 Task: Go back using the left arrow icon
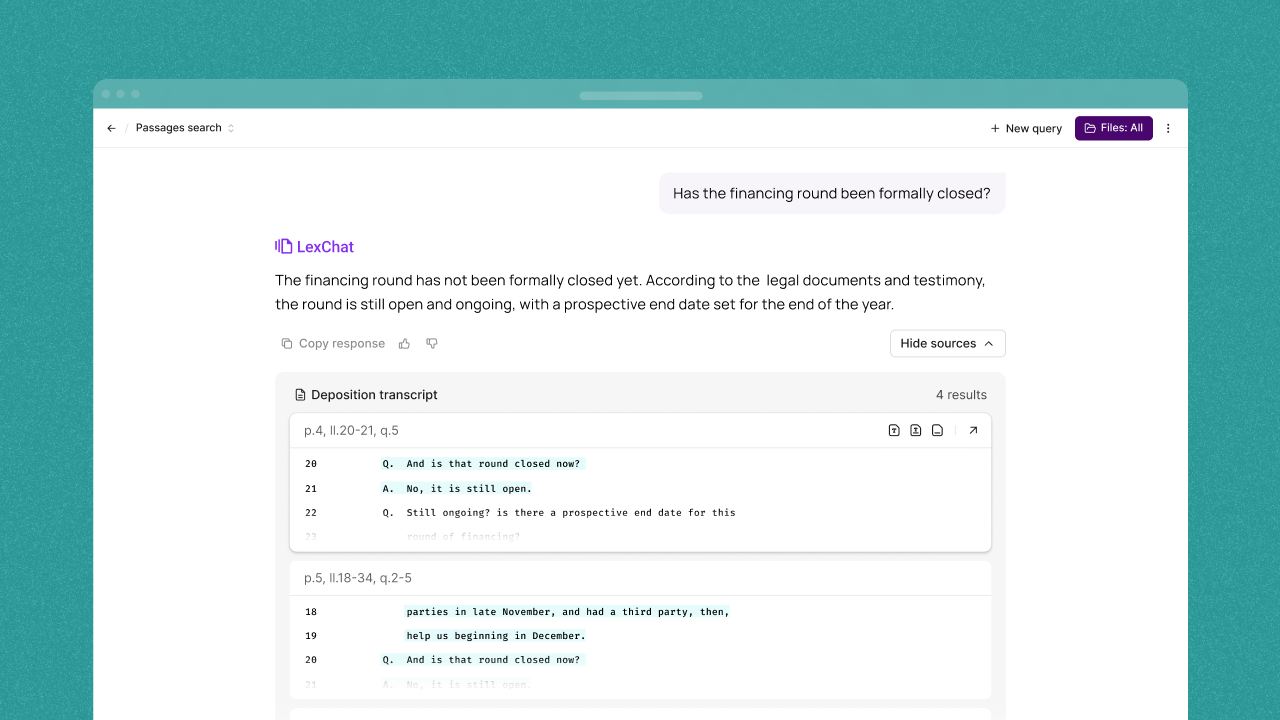[x=111, y=128]
